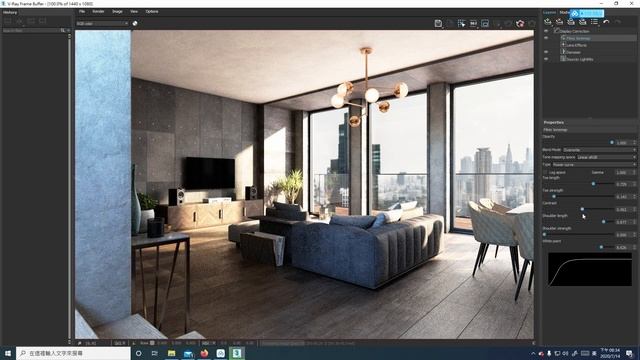This screenshot has width=640, height=360.
Task: Click the White point stepper arrows
Action: tap(634, 247)
